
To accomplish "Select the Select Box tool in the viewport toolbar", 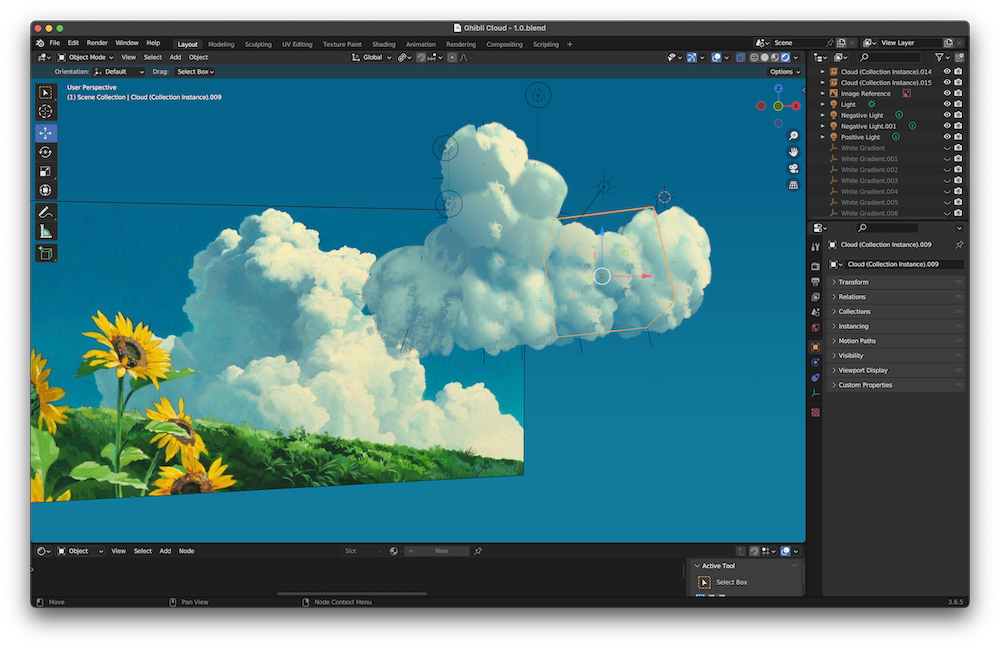I will tap(45, 92).
